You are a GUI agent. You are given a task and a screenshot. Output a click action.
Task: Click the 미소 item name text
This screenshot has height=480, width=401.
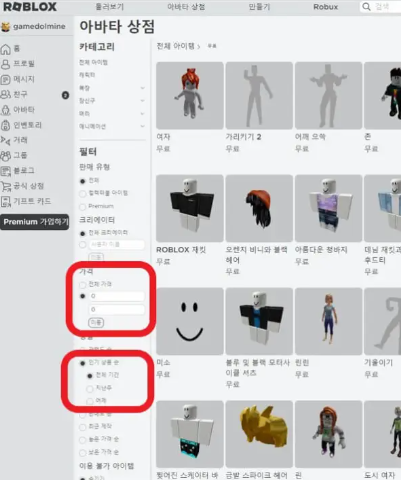pos(163,363)
